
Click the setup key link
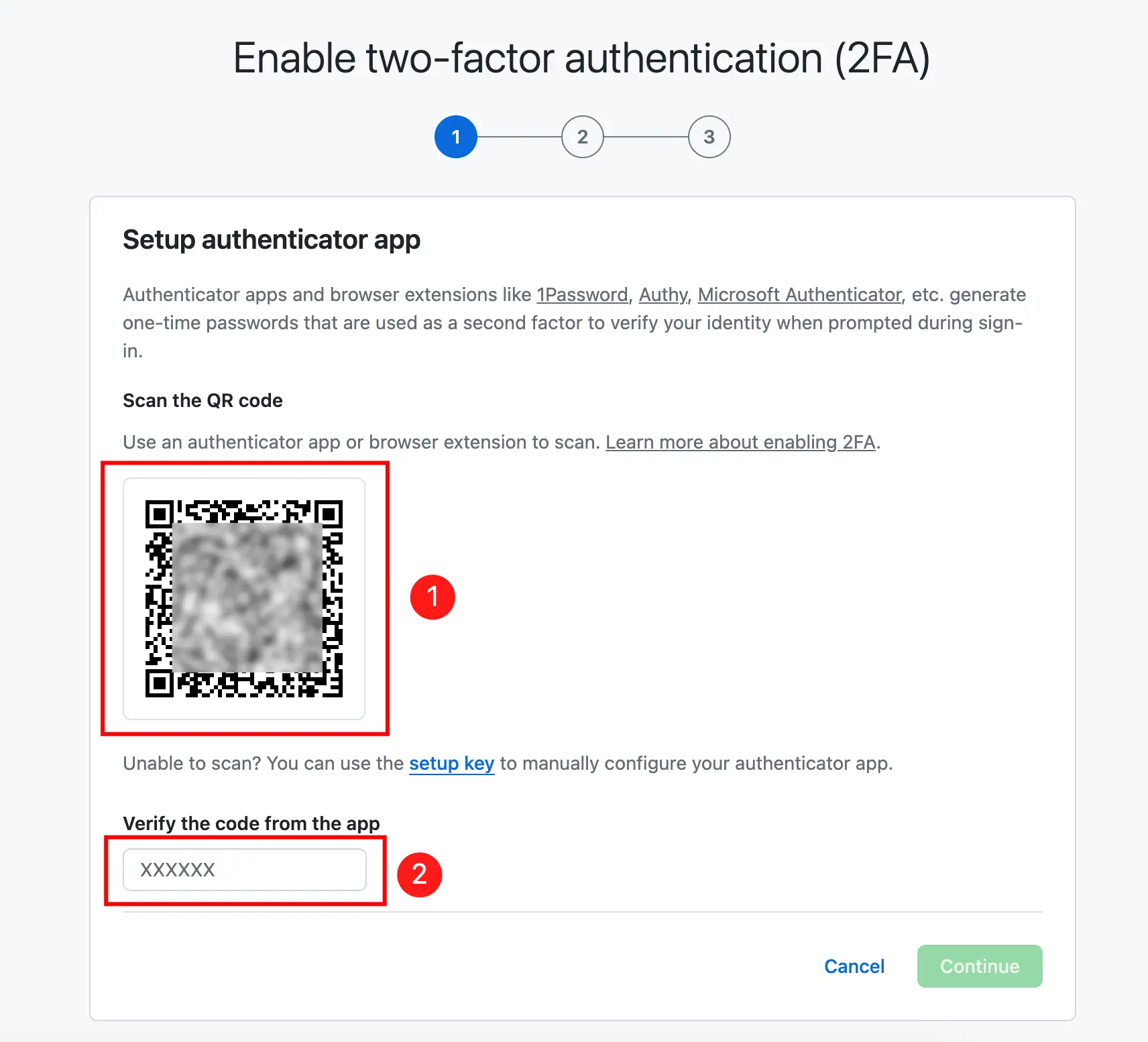click(x=452, y=763)
